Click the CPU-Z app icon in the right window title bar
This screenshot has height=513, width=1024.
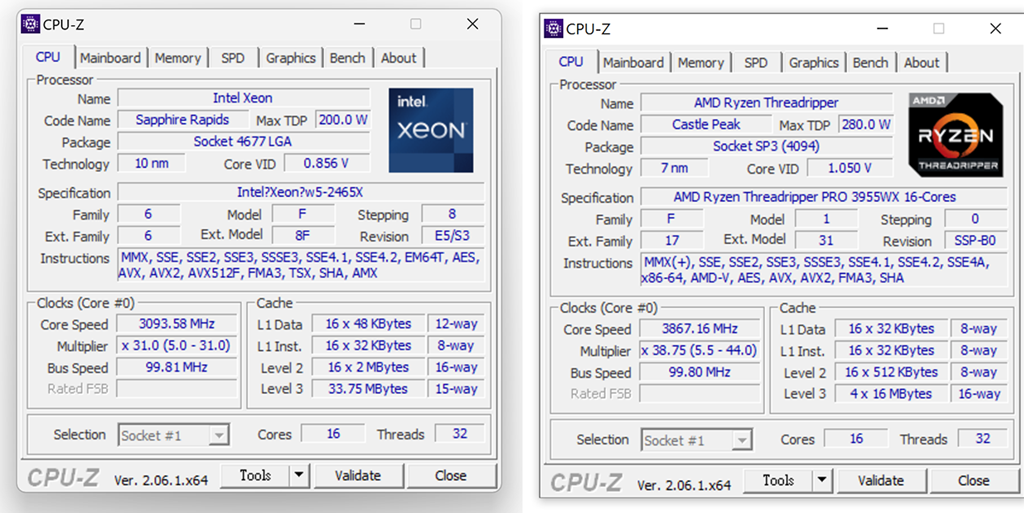click(553, 29)
